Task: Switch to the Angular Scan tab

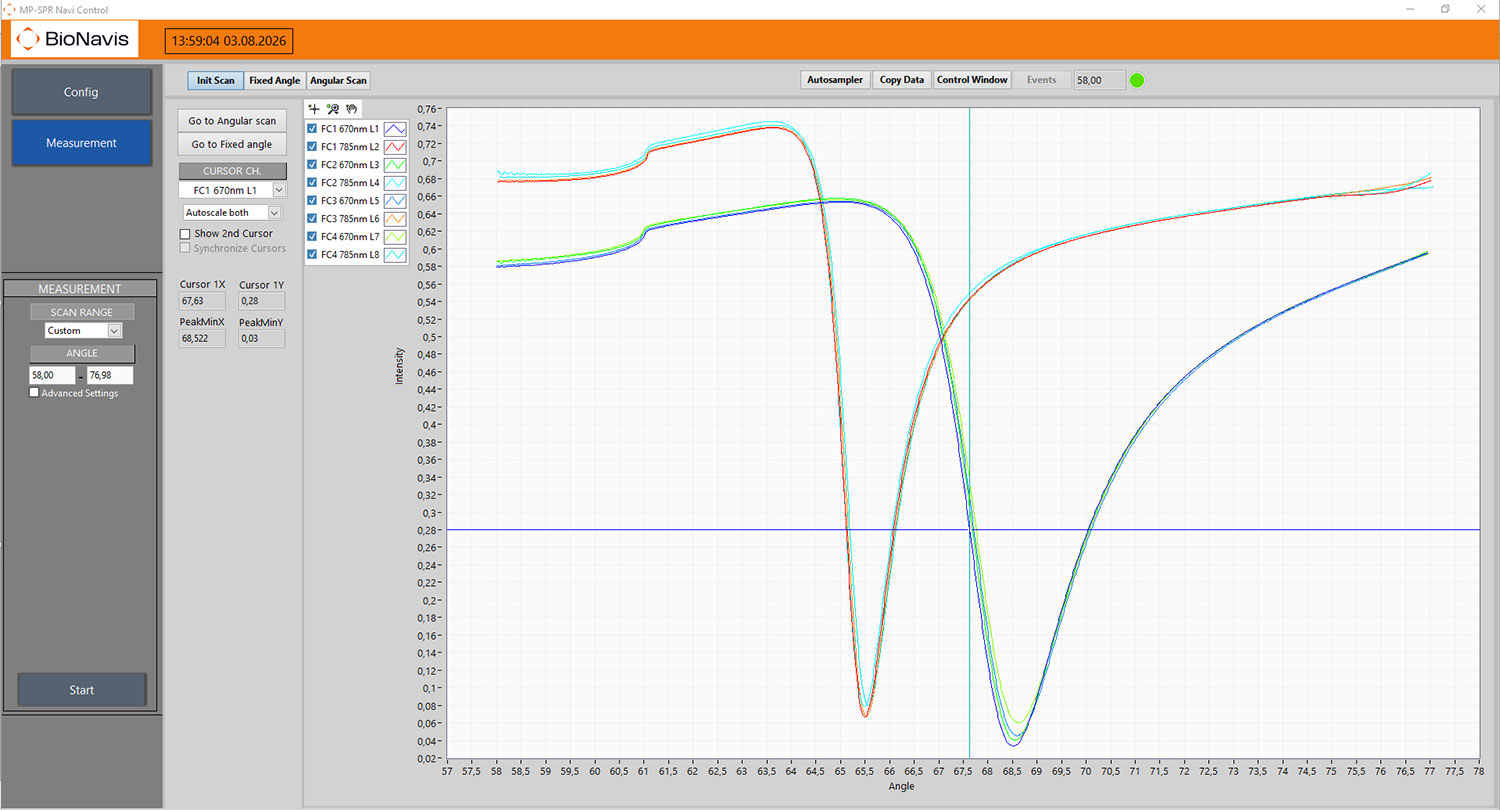Action: 338,80
